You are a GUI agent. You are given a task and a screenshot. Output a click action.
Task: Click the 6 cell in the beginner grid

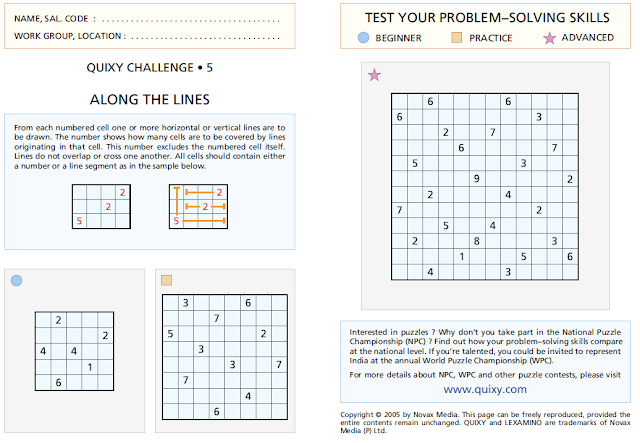click(58, 383)
